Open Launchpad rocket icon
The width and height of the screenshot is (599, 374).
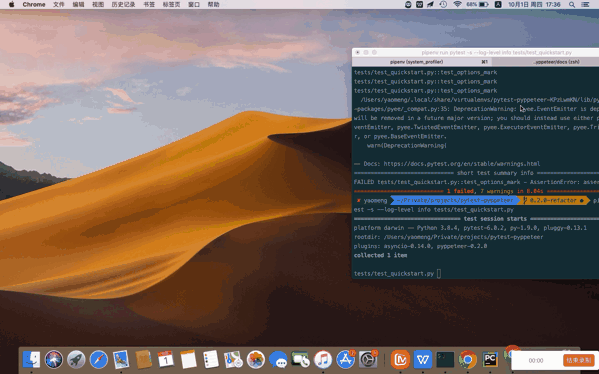pyautogui.click(x=76, y=359)
